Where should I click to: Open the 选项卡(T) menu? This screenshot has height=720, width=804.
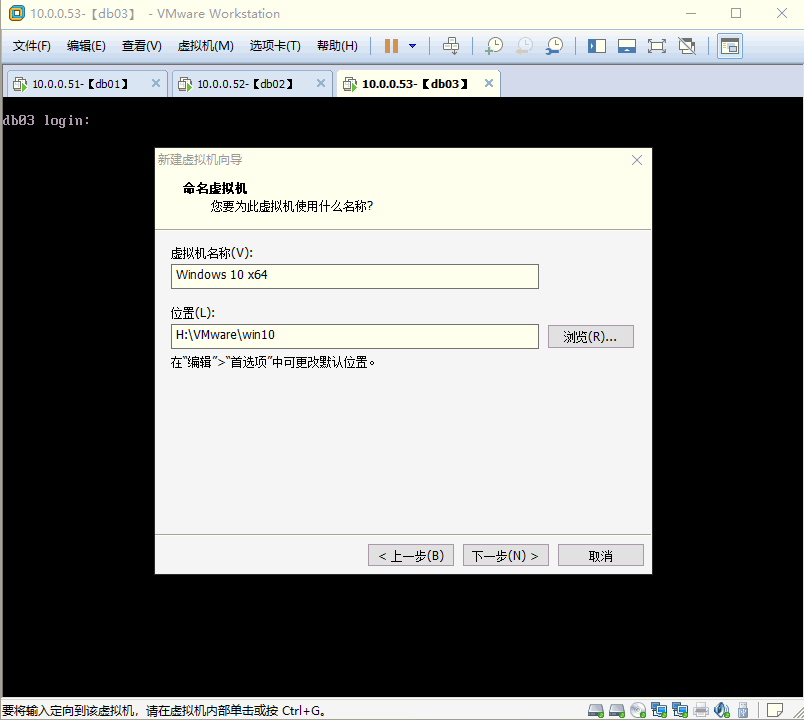275,46
